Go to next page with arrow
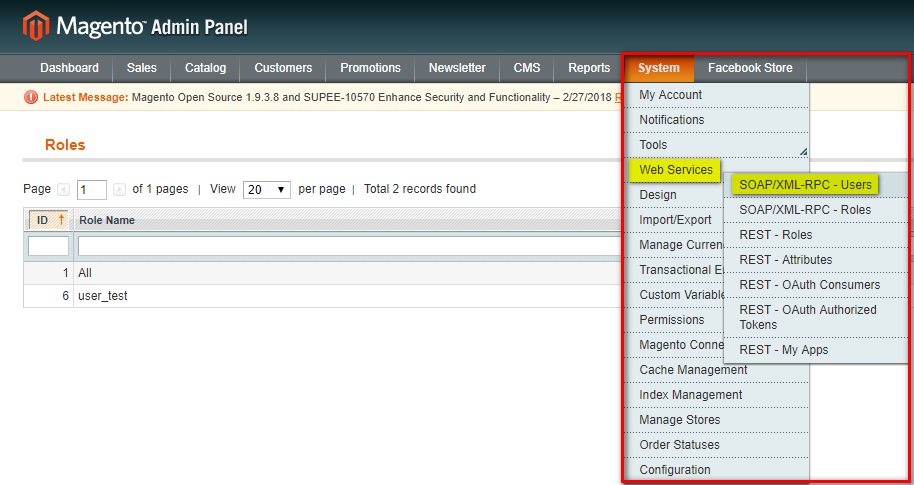The height and width of the screenshot is (485, 914). 120,189
